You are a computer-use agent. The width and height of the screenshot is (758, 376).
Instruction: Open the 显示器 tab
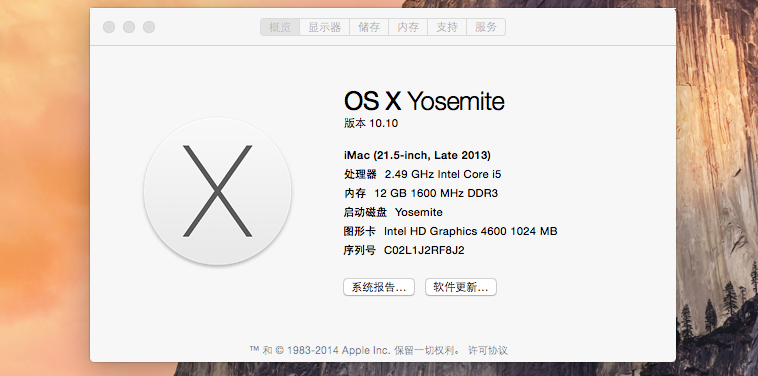(x=324, y=27)
